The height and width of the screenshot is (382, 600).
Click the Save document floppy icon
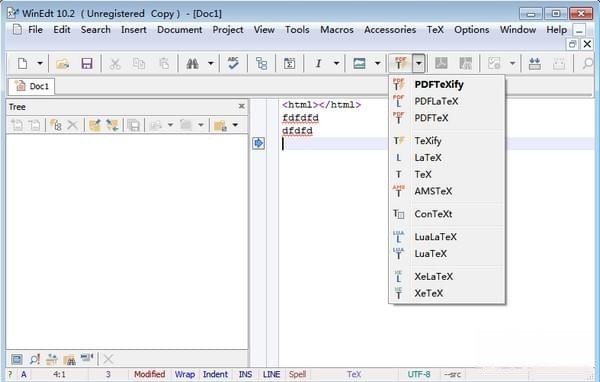click(x=87, y=63)
